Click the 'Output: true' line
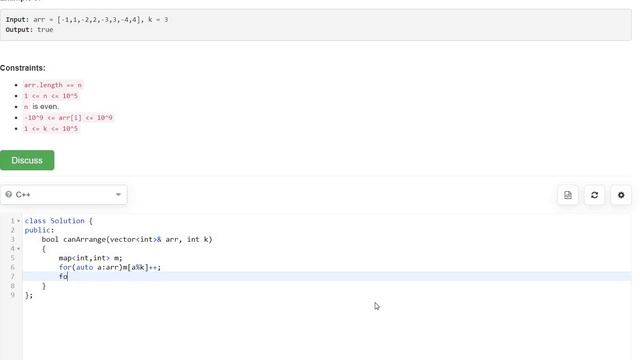The height and width of the screenshot is (360, 640). [29, 30]
